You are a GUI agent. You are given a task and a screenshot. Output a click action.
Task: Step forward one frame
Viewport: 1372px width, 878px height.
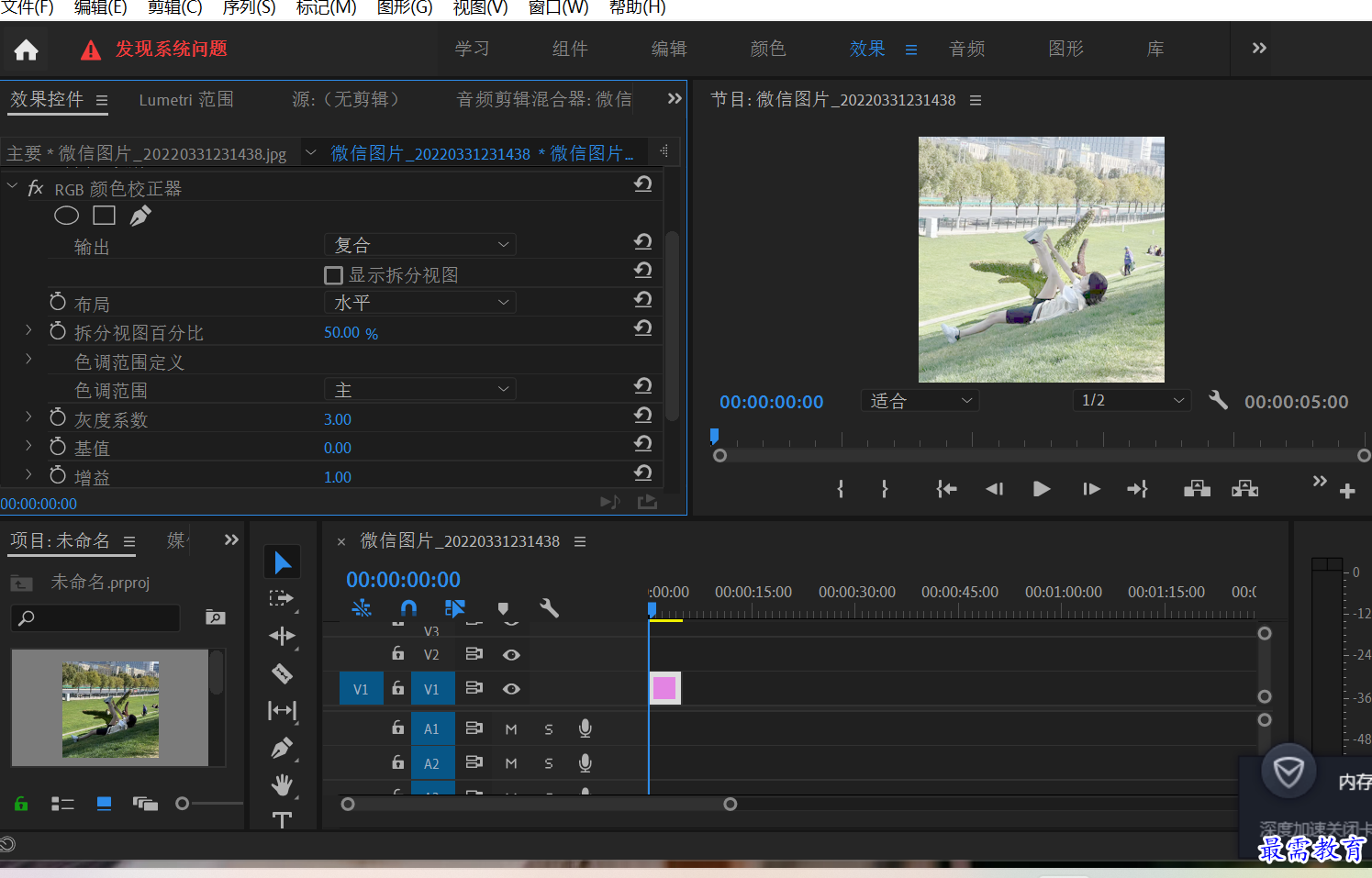(x=1091, y=489)
